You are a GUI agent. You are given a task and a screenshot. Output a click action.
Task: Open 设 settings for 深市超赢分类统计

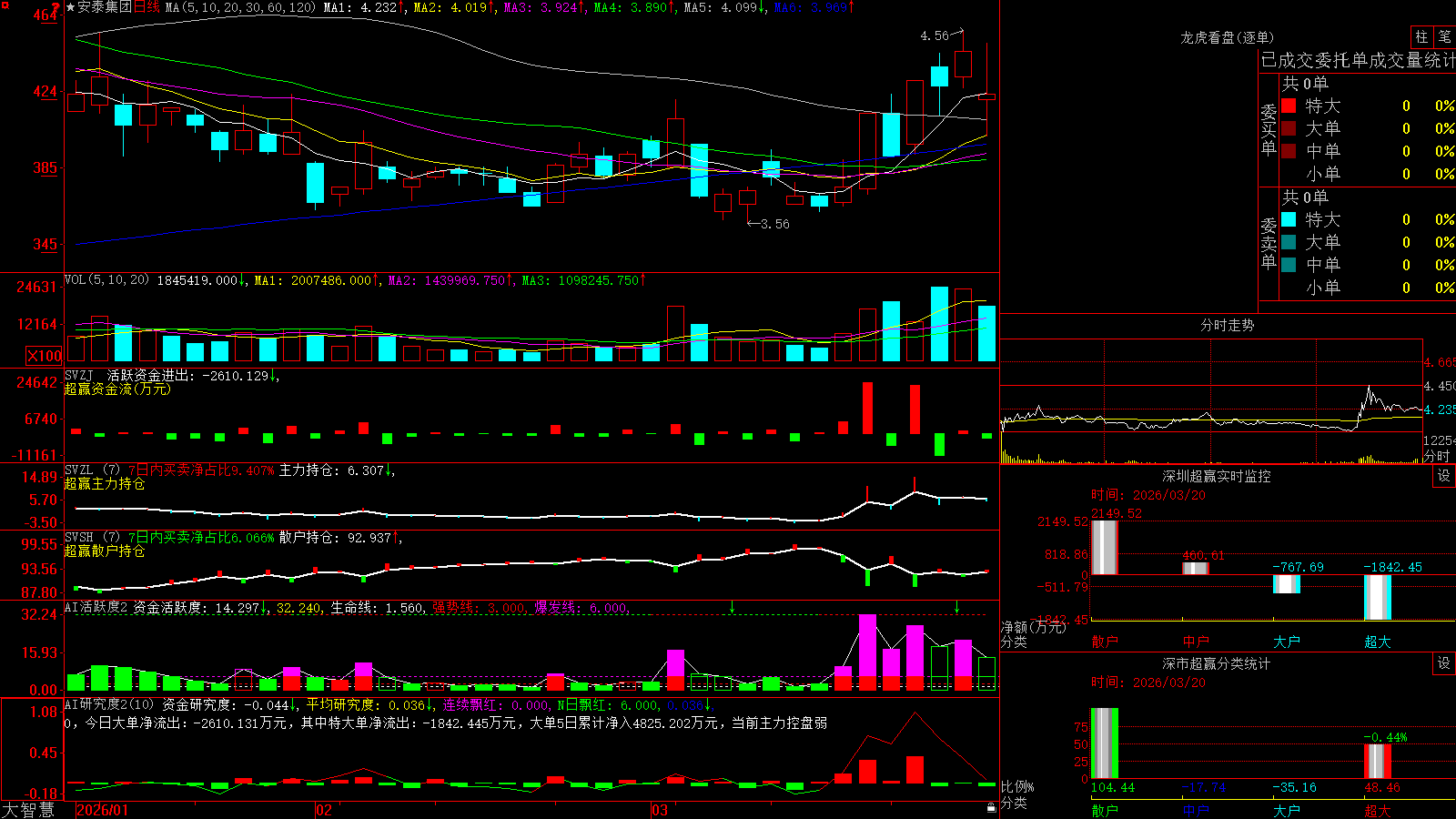(x=1444, y=663)
